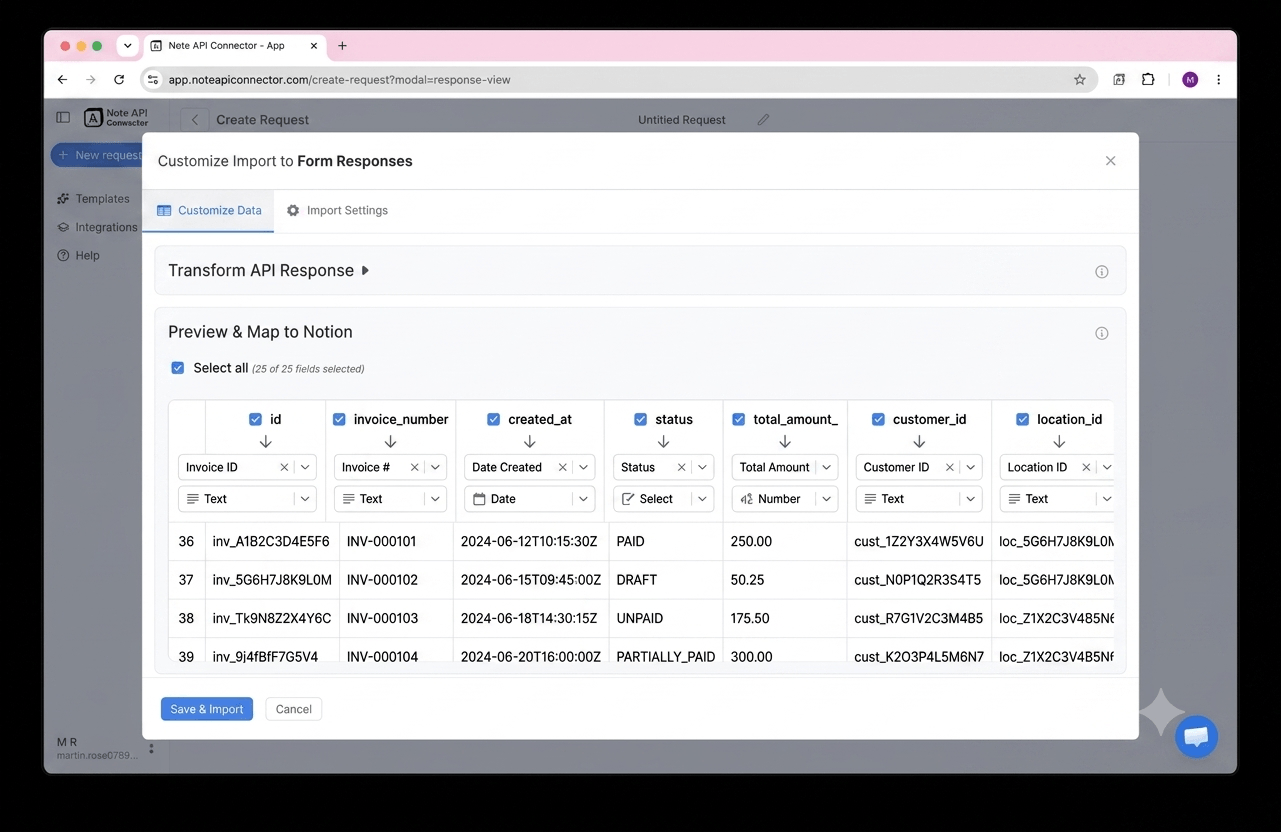Click cell cust_N0P1Q2R3S4T5
This screenshot has height=832, width=1281.
(x=917, y=580)
